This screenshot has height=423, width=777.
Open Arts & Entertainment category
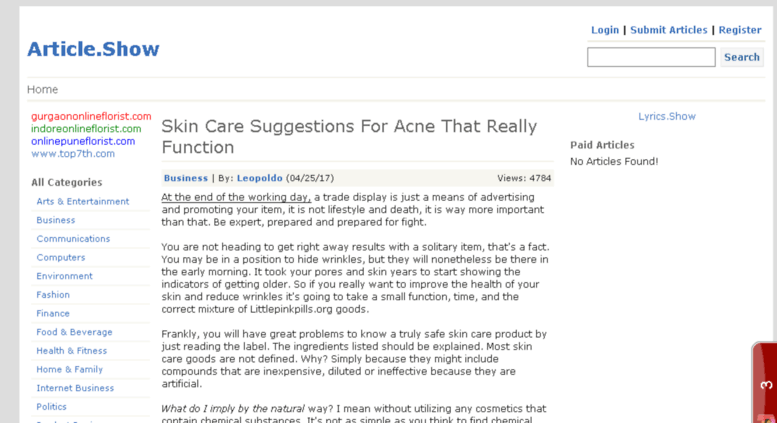click(83, 201)
